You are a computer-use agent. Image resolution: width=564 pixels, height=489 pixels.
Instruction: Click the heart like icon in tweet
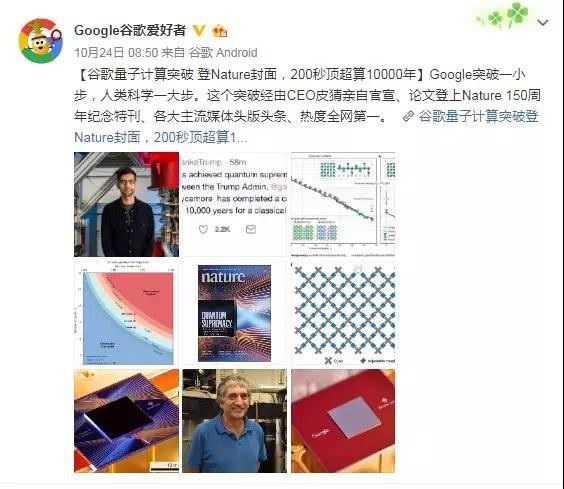(x=203, y=229)
